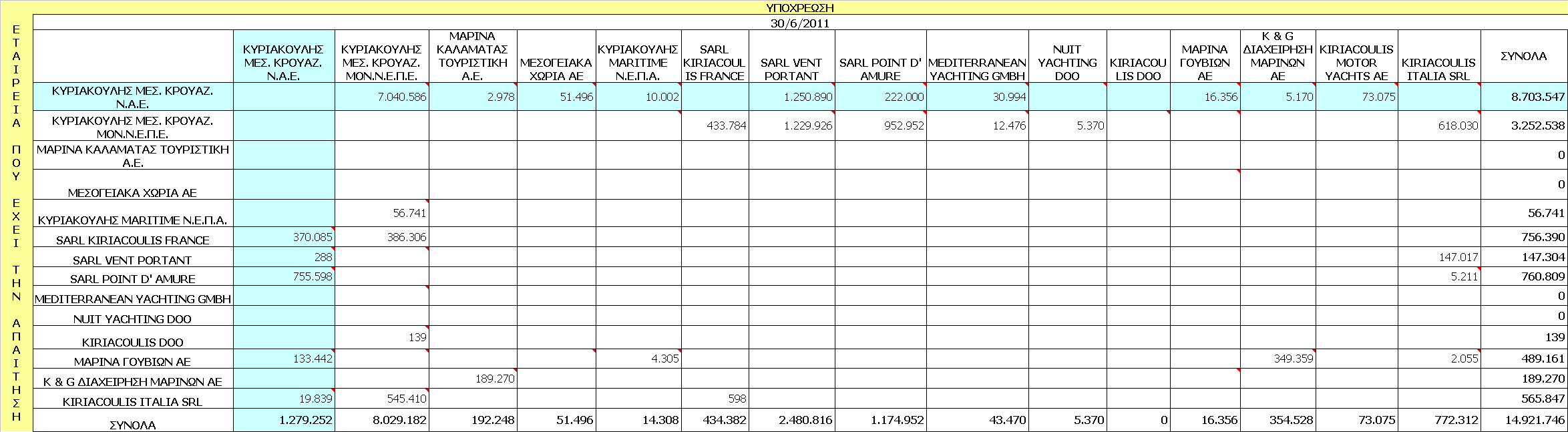Click the column total 772.312
The image size is (1568, 432).
1439,420
